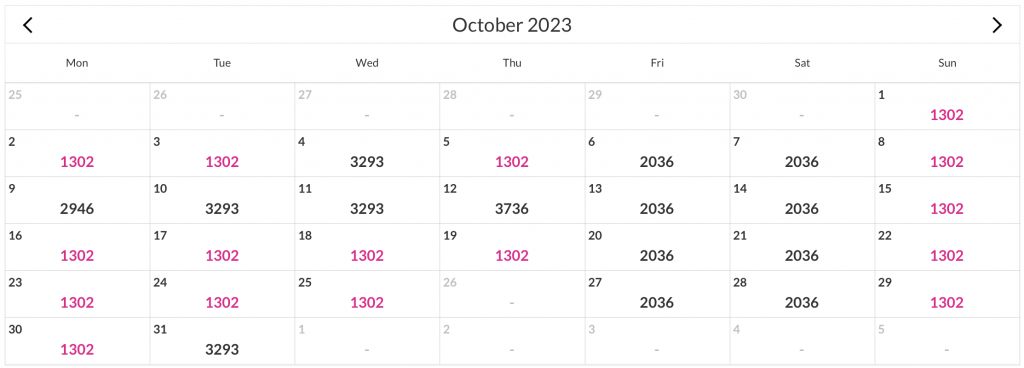Select October 30 priced 1302
Image resolution: width=1024 pixels, height=368 pixels.
(77, 341)
